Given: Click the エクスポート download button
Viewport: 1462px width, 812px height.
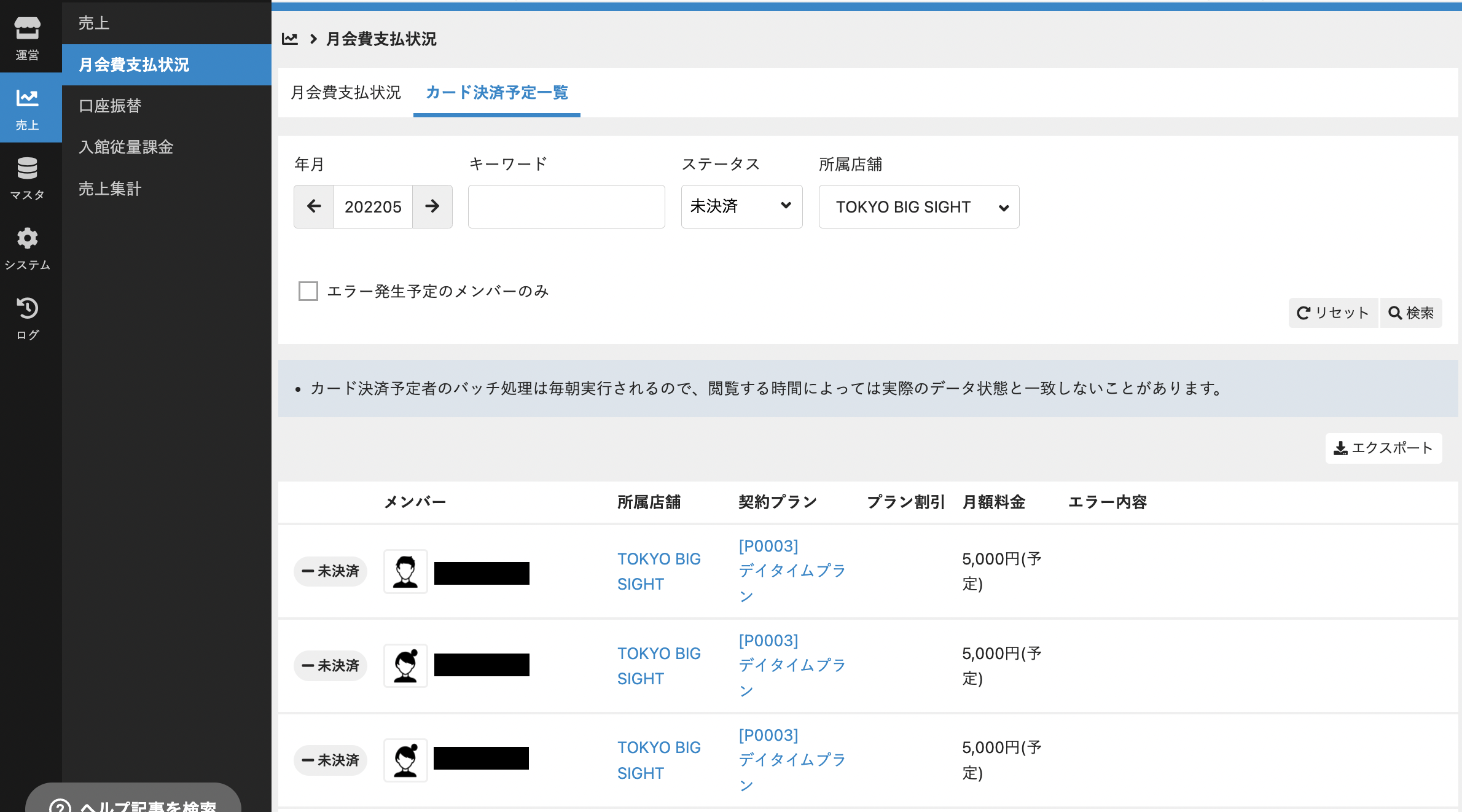Looking at the screenshot, I should coord(1383,448).
